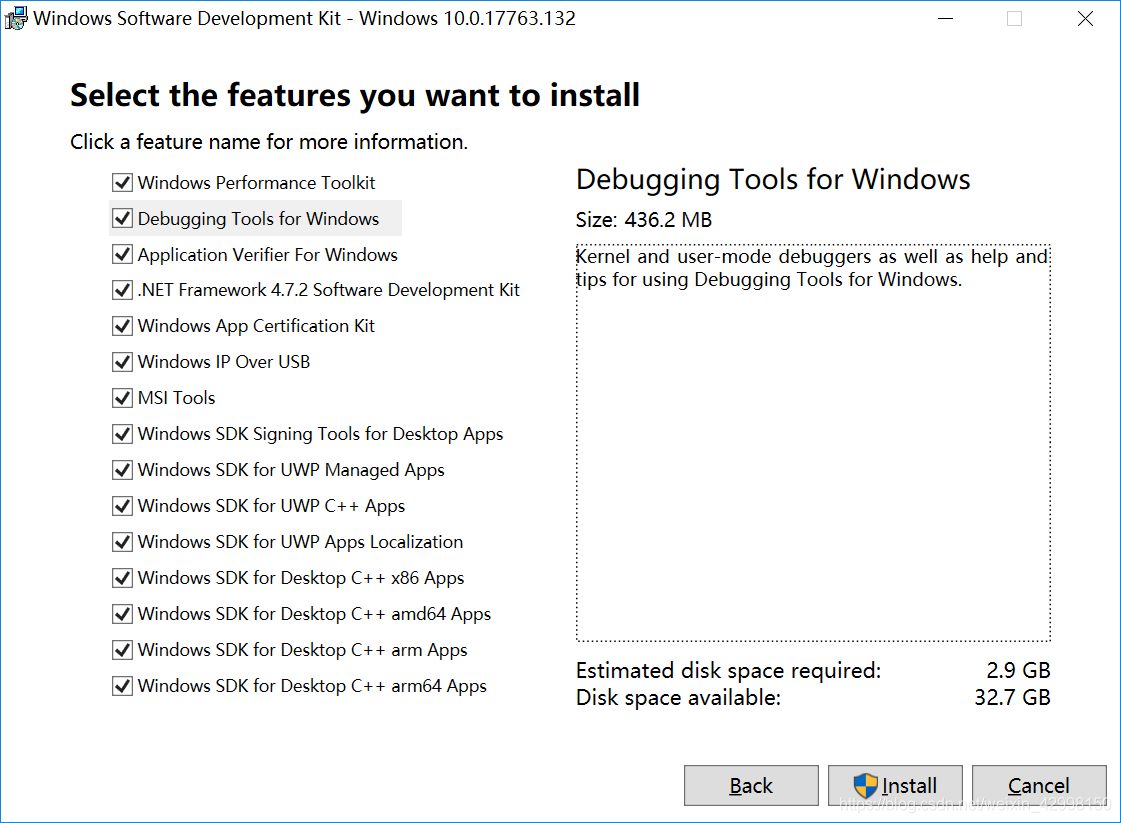Select Windows SDK for Desktop C++ arm64 Apps name

312,686
